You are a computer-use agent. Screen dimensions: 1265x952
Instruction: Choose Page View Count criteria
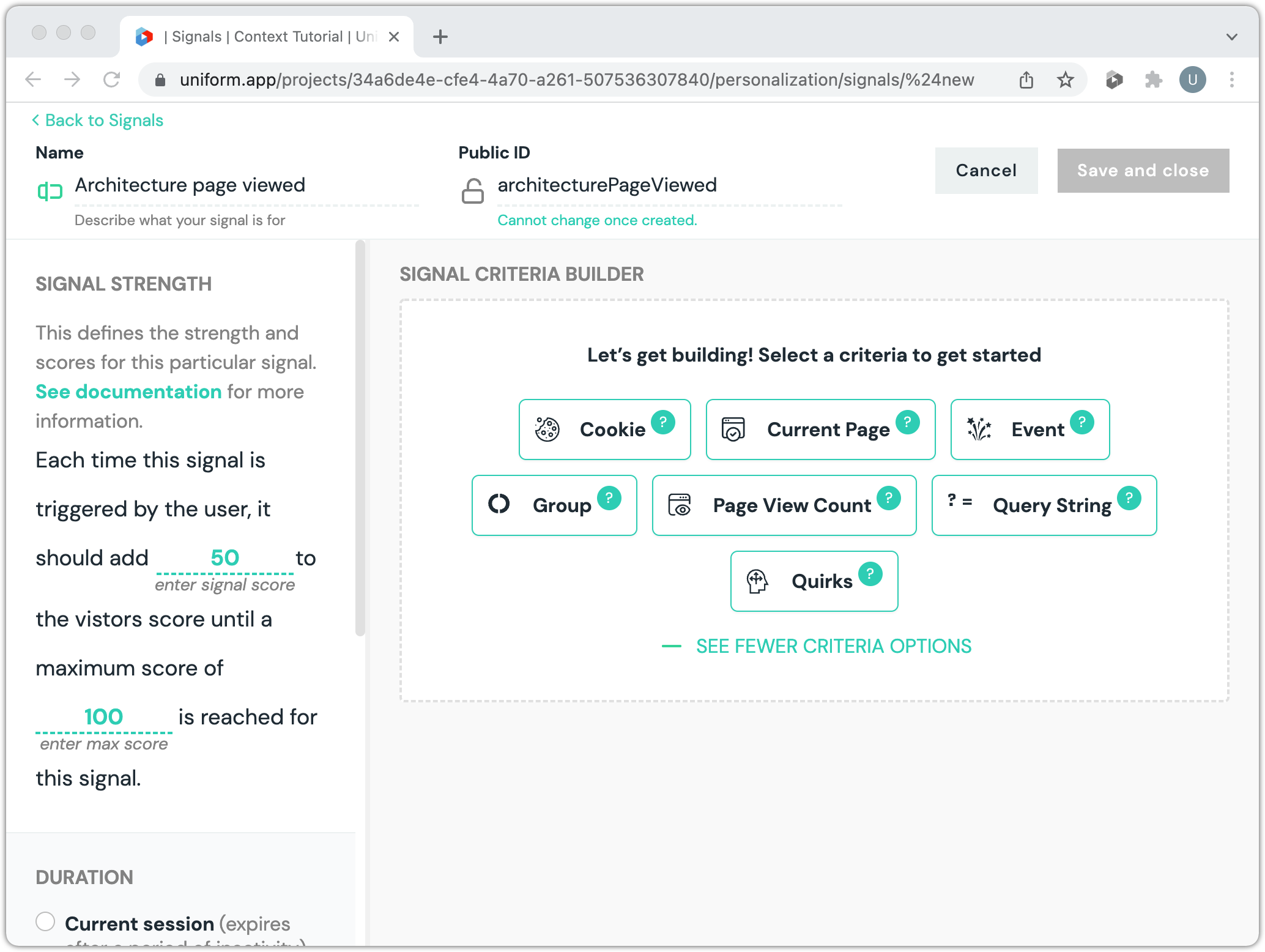[784, 505]
